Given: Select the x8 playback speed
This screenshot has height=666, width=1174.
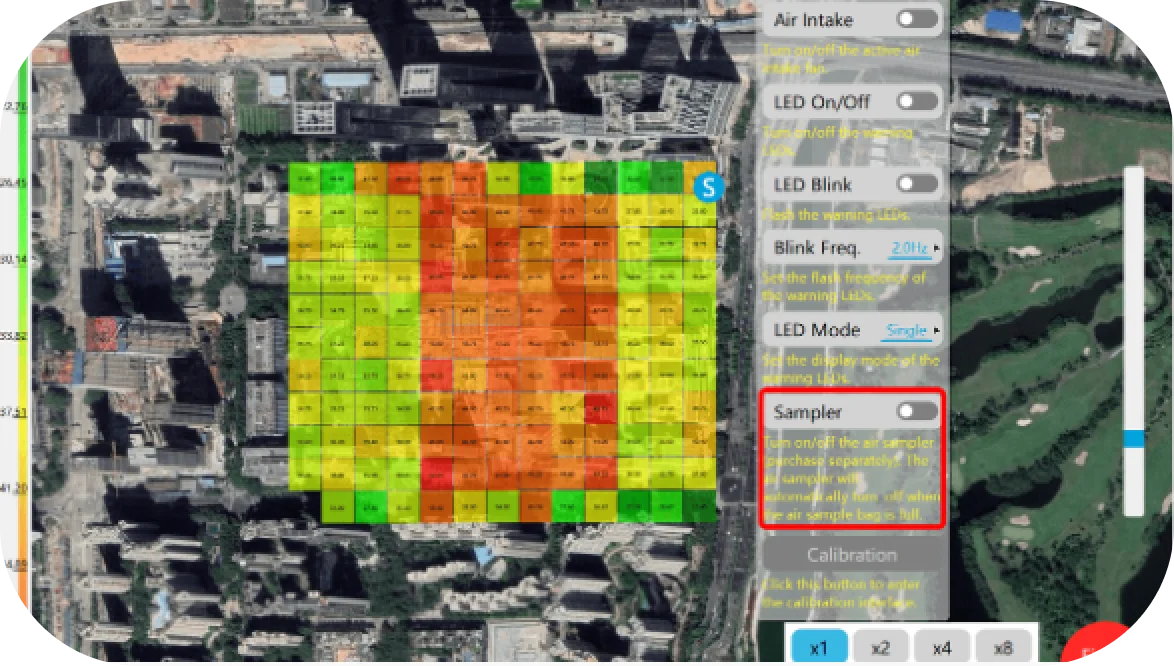Looking at the screenshot, I should (x=1003, y=647).
